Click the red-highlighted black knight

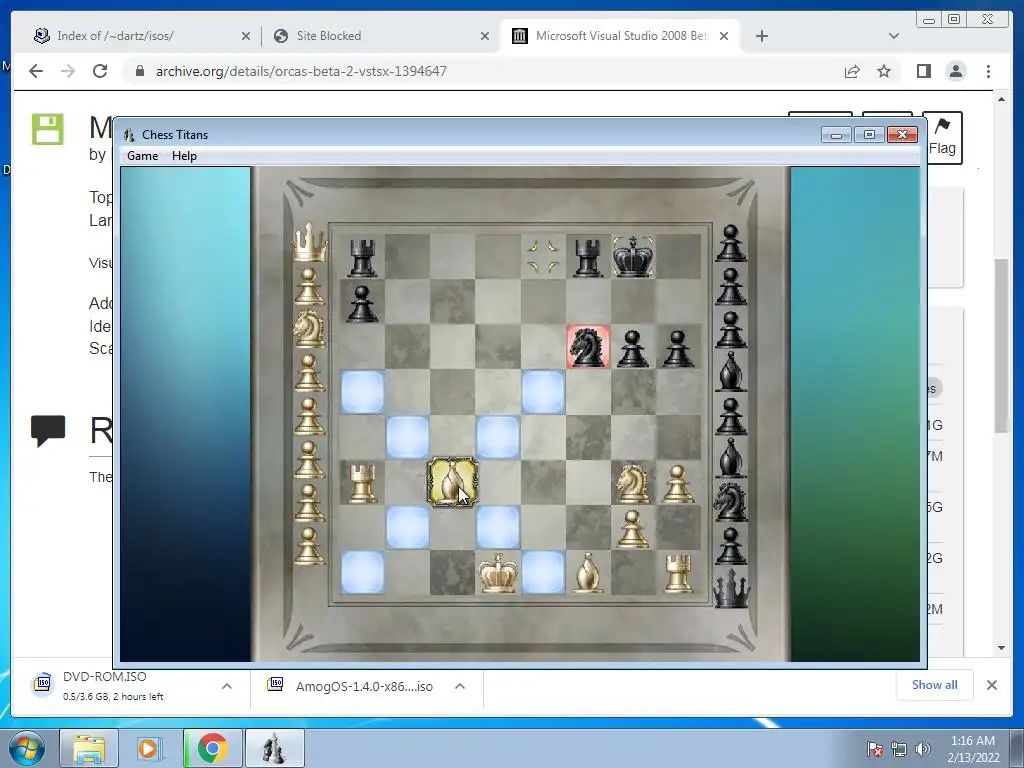coord(588,347)
